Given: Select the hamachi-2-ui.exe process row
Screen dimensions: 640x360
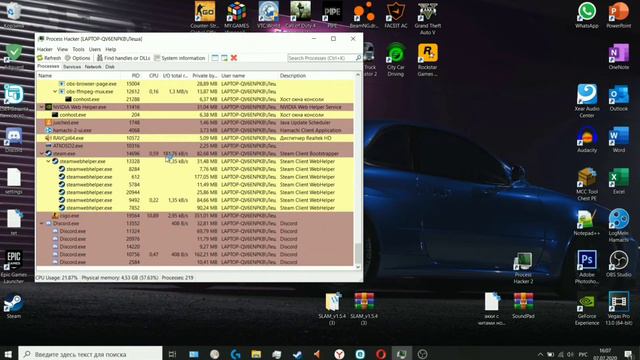Looking at the screenshot, I should [195, 130].
